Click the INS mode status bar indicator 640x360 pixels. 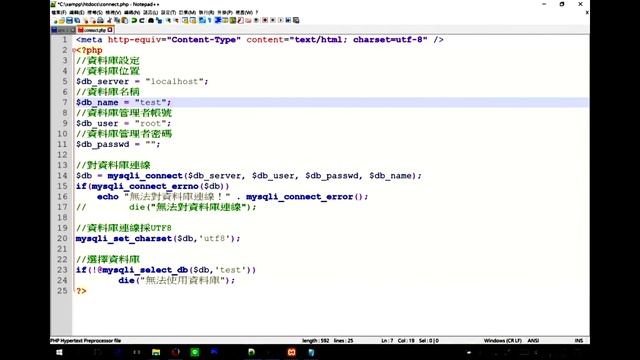tap(578, 340)
